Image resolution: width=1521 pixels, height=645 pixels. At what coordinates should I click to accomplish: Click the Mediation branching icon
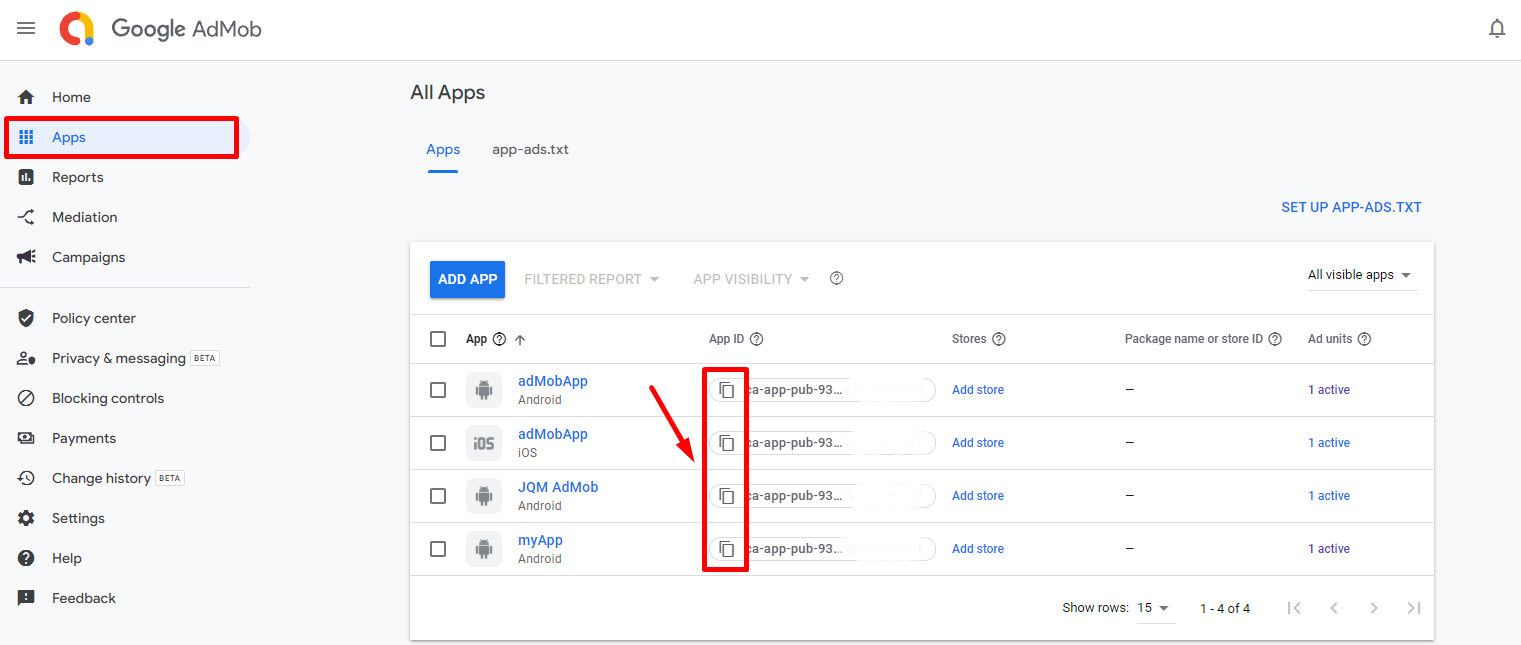tap(27, 217)
